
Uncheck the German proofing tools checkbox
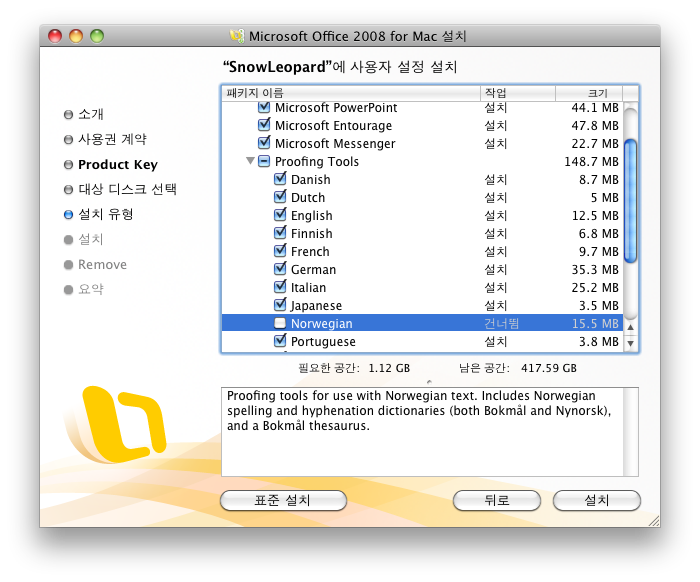[280, 269]
